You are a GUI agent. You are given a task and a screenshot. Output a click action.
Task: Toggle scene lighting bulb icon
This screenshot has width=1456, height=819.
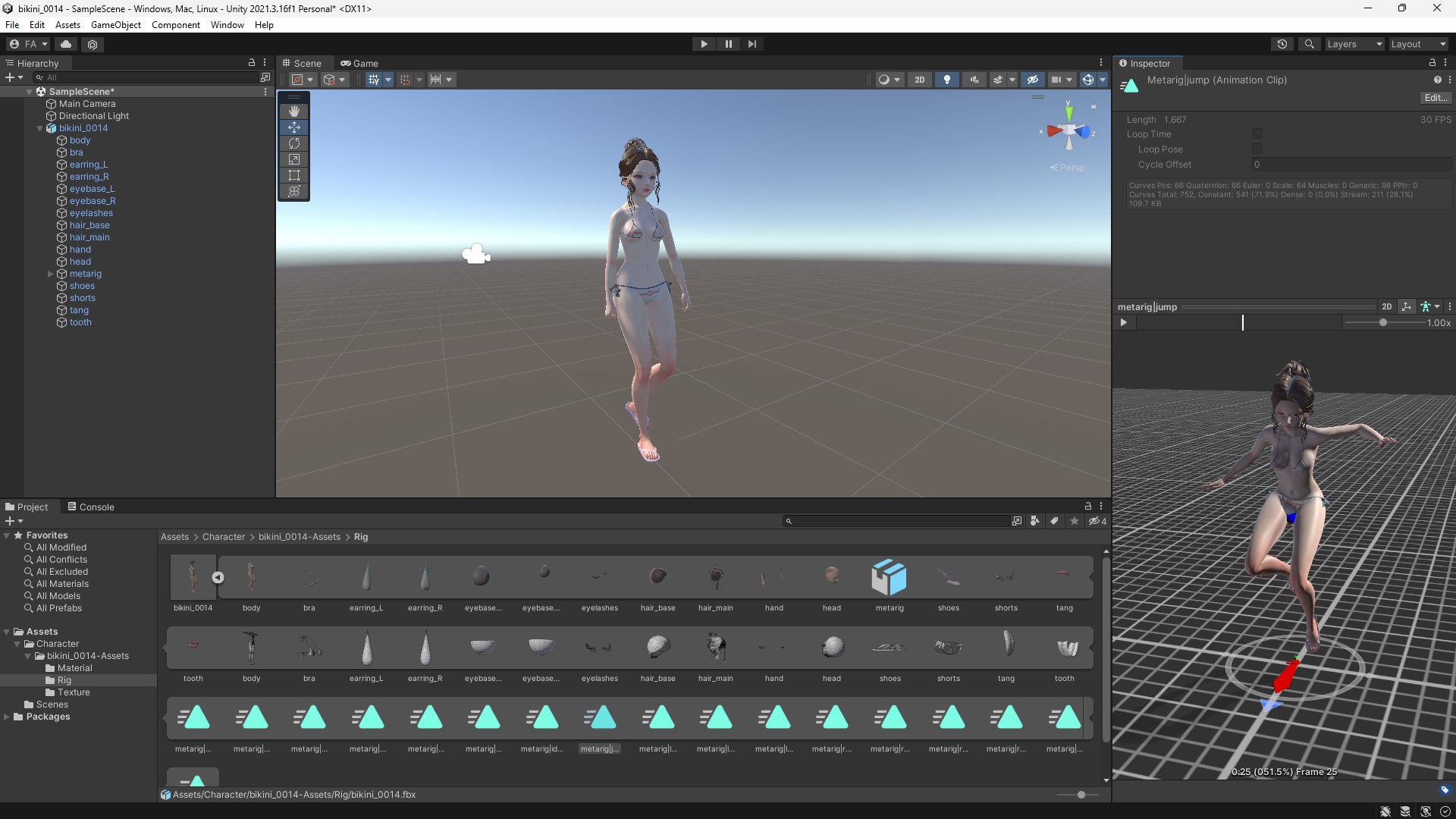coord(946,80)
